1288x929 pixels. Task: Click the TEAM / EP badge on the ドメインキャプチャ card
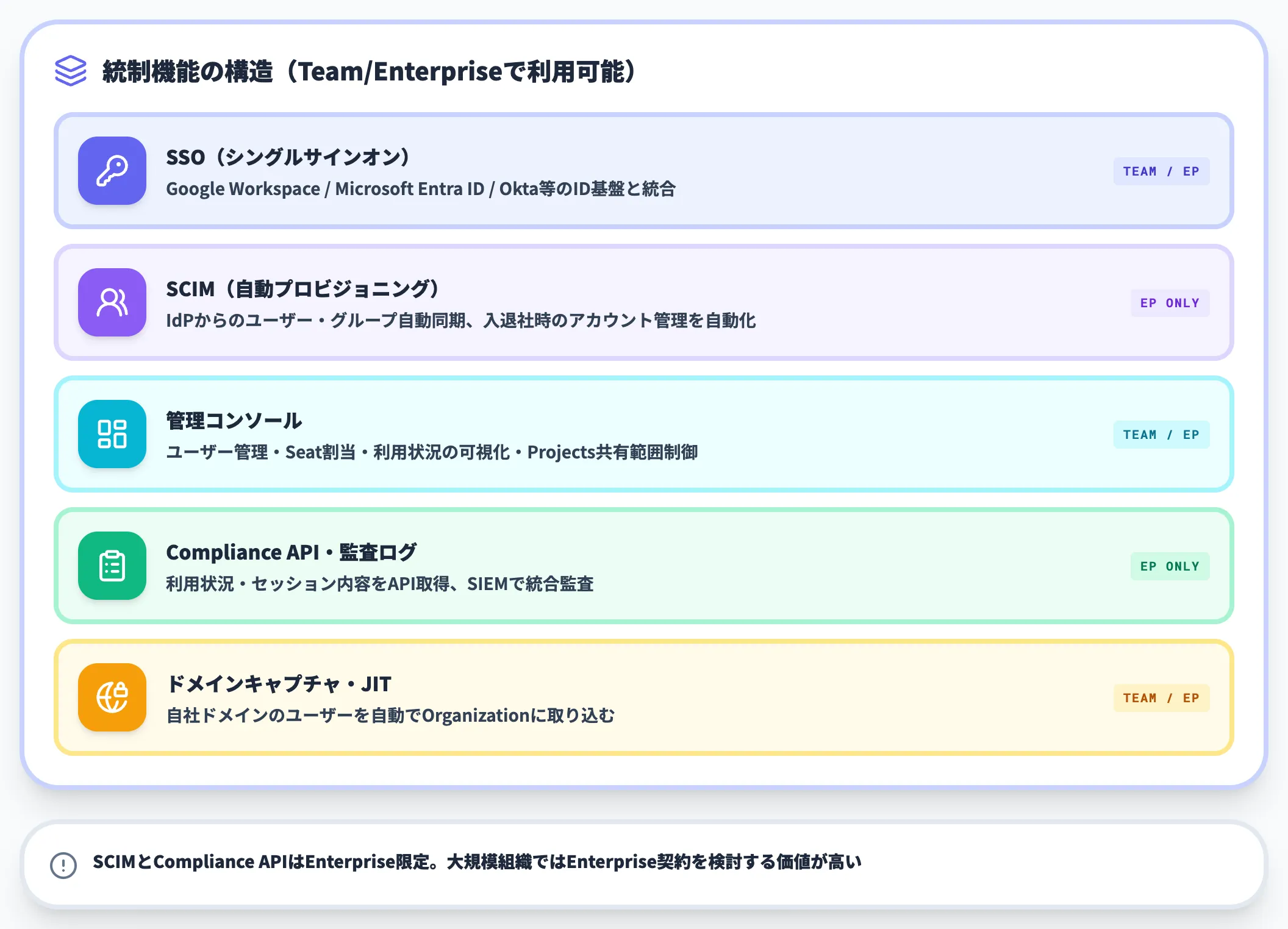(1161, 698)
